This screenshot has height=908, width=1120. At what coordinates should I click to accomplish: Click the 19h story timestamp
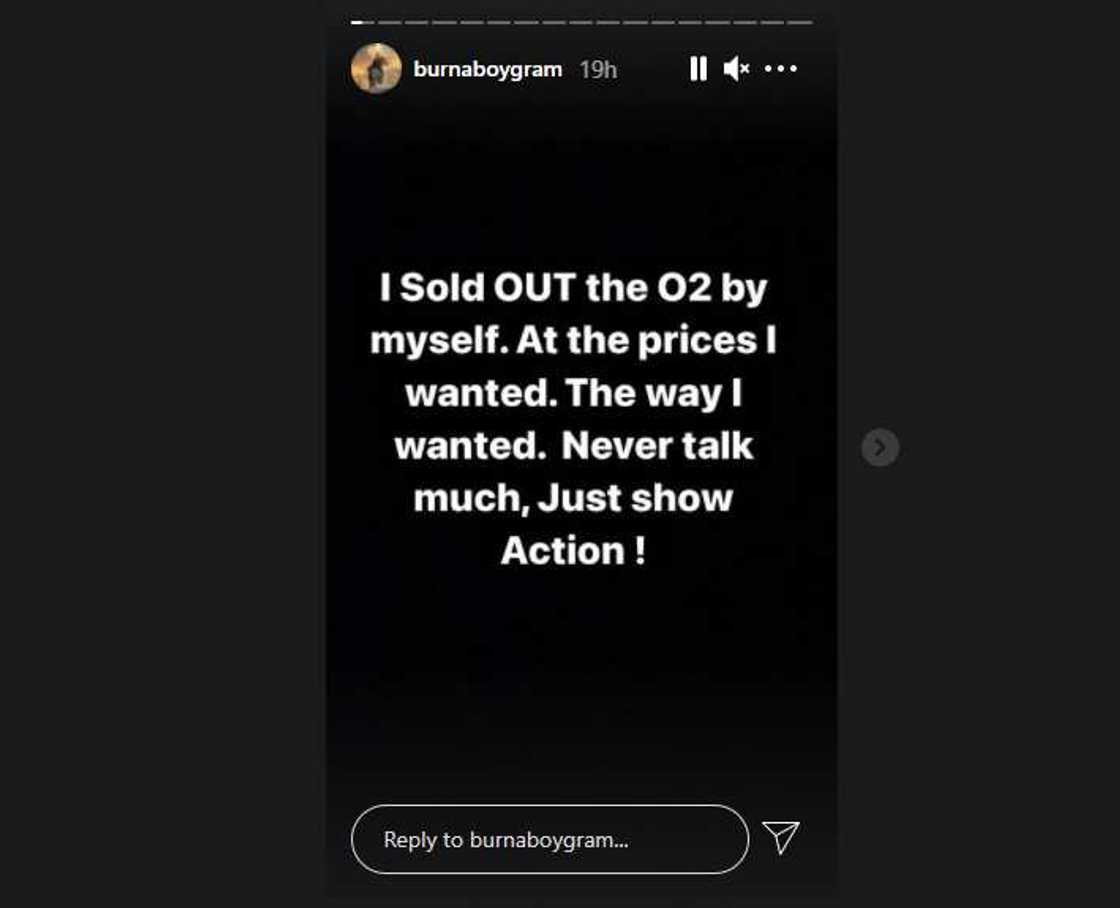click(598, 69)
